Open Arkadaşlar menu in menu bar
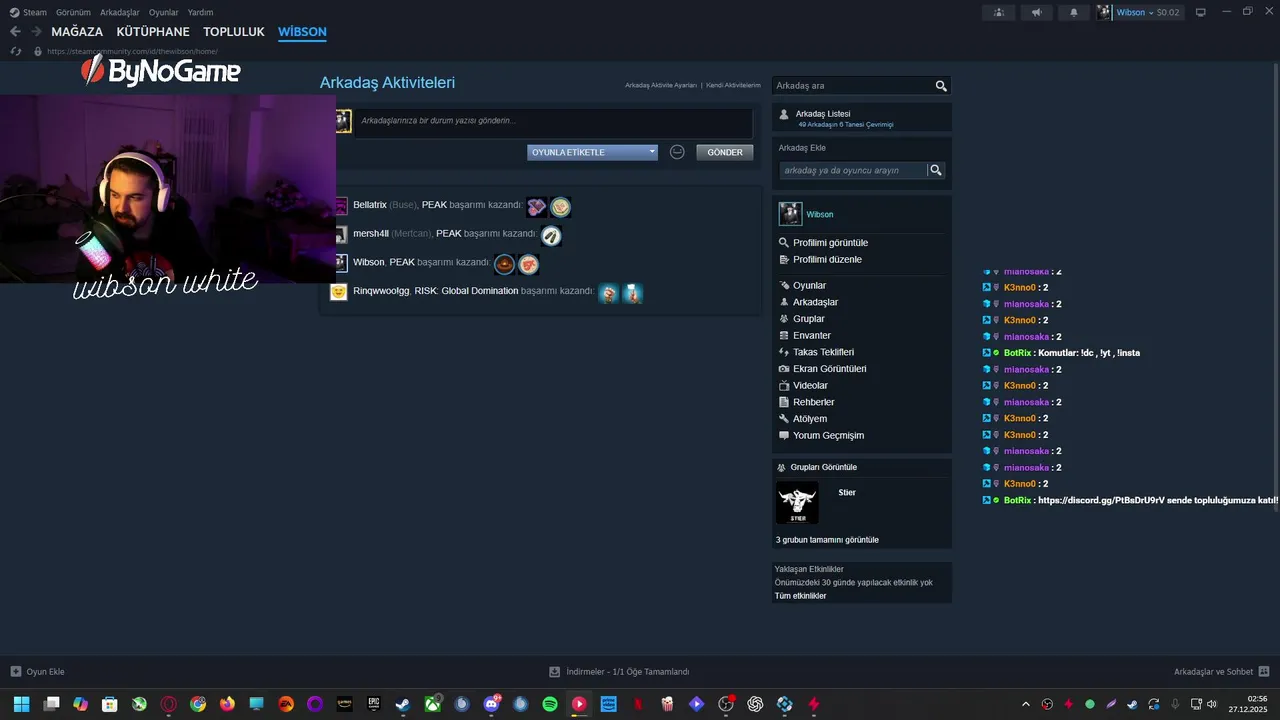Screen dimensions: 1280x720 tap(120, 13)
